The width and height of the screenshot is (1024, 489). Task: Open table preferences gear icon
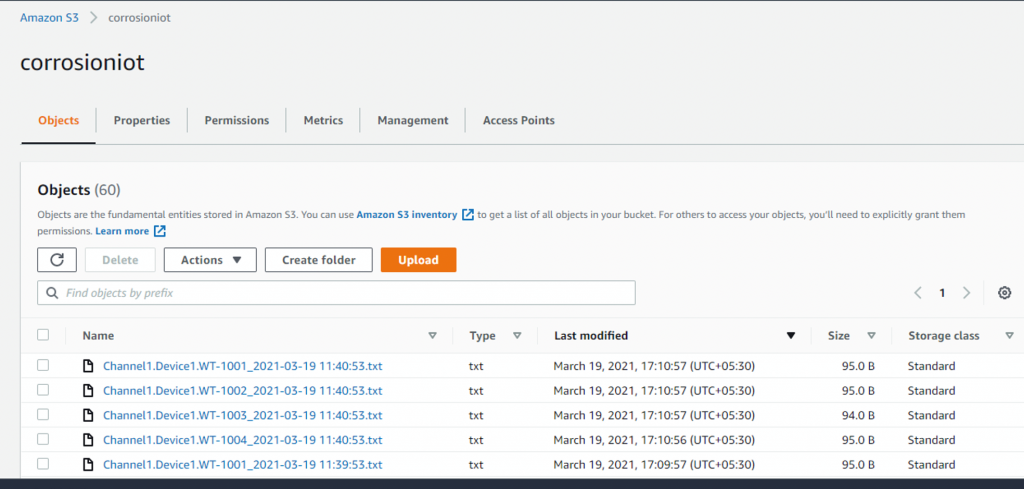point(1004,293)
